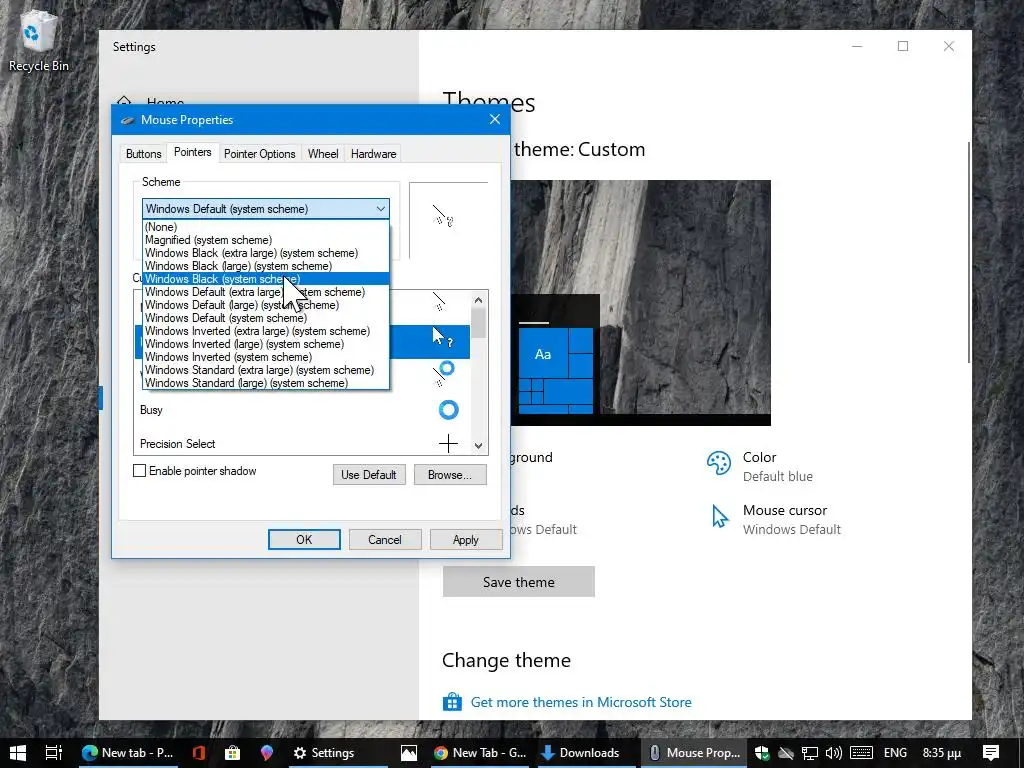Select Windows Inverted (extra large) scheme
This screenshot has height=768, width=1024.
click(266, 331)
